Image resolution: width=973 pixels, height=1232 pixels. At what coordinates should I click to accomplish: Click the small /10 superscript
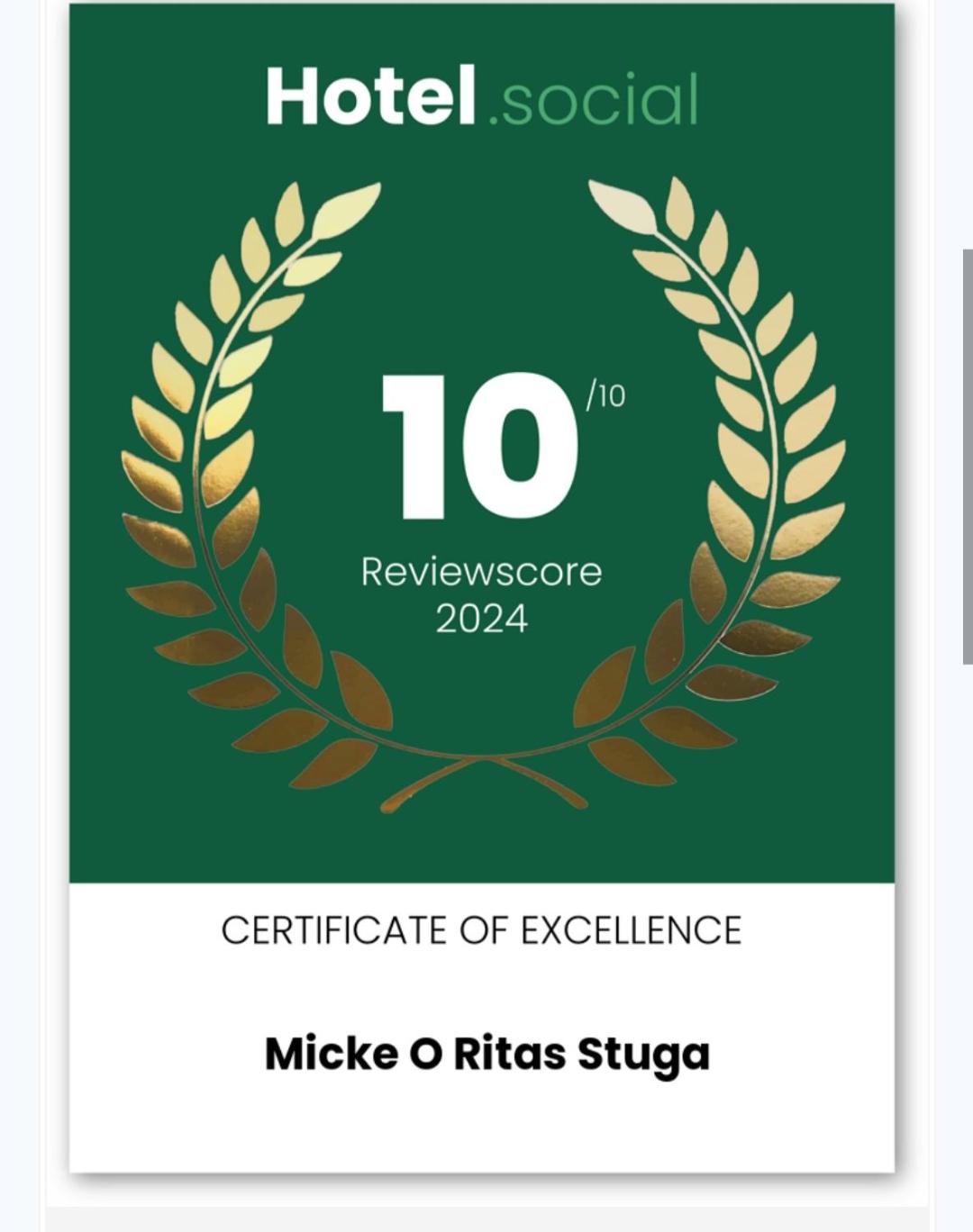pos(605,394)
